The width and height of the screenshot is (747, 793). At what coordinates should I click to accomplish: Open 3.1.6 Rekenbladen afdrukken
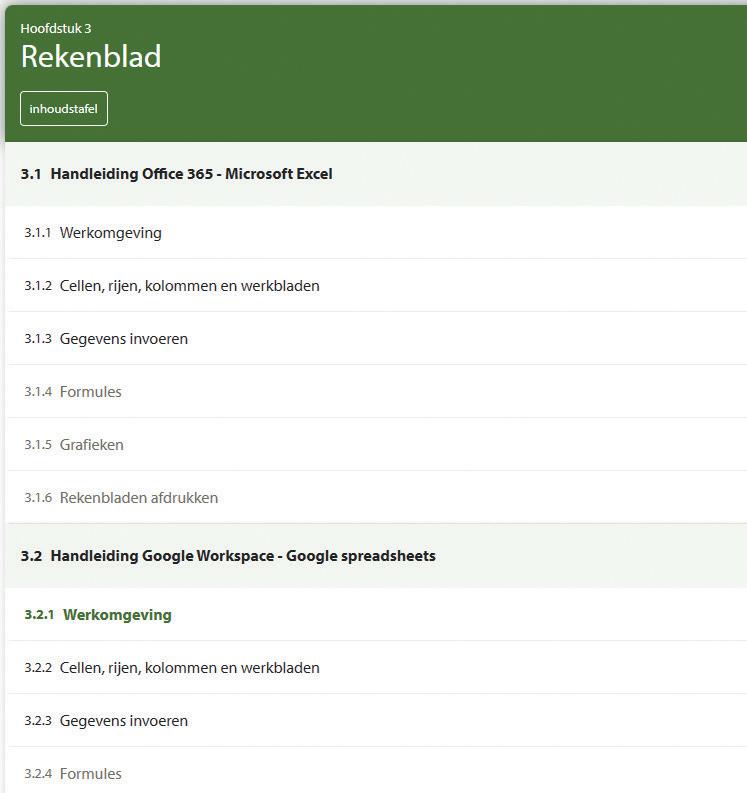coord(376,498)
